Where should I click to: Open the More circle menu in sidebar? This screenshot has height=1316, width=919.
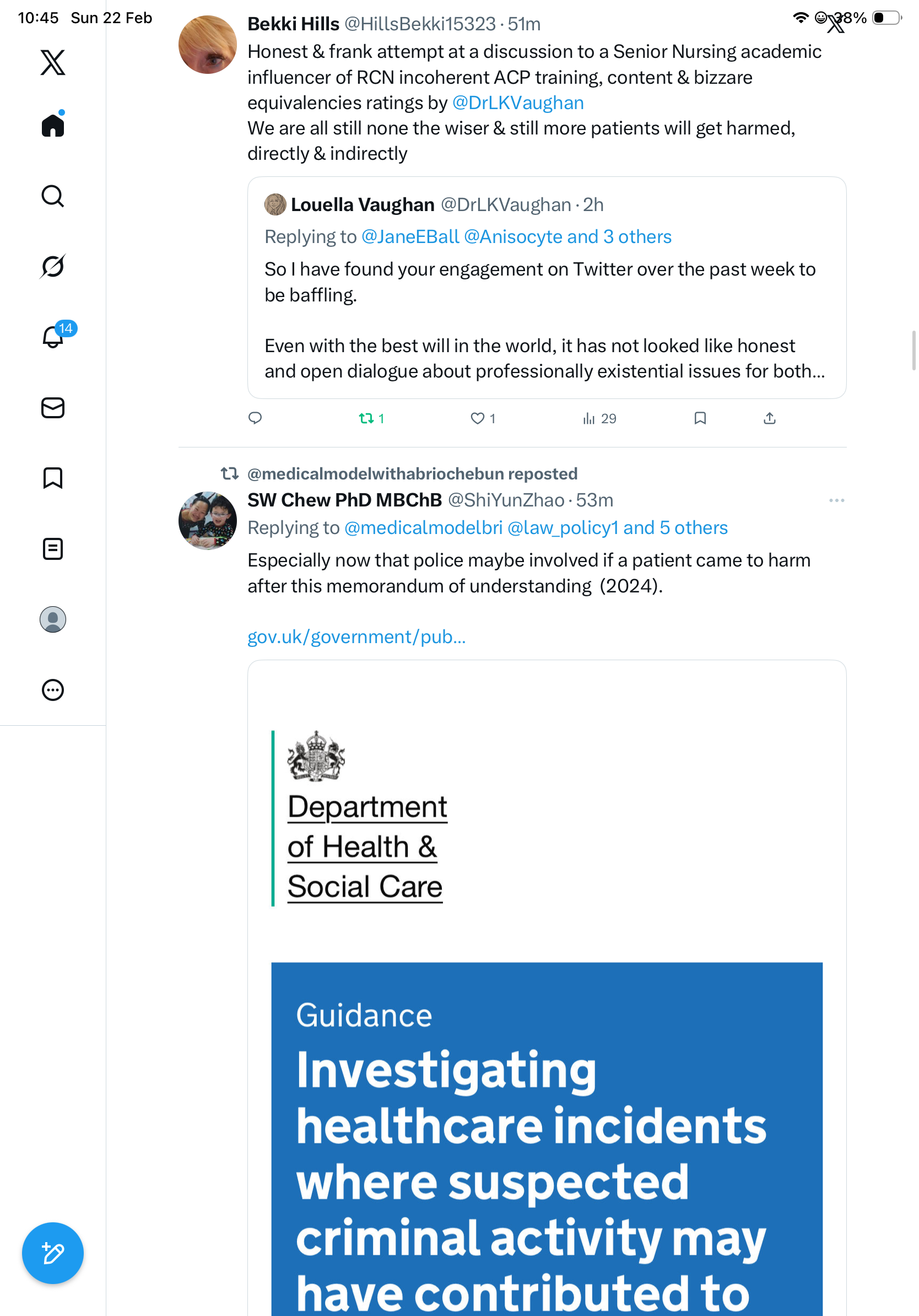[x=53, y=689]
